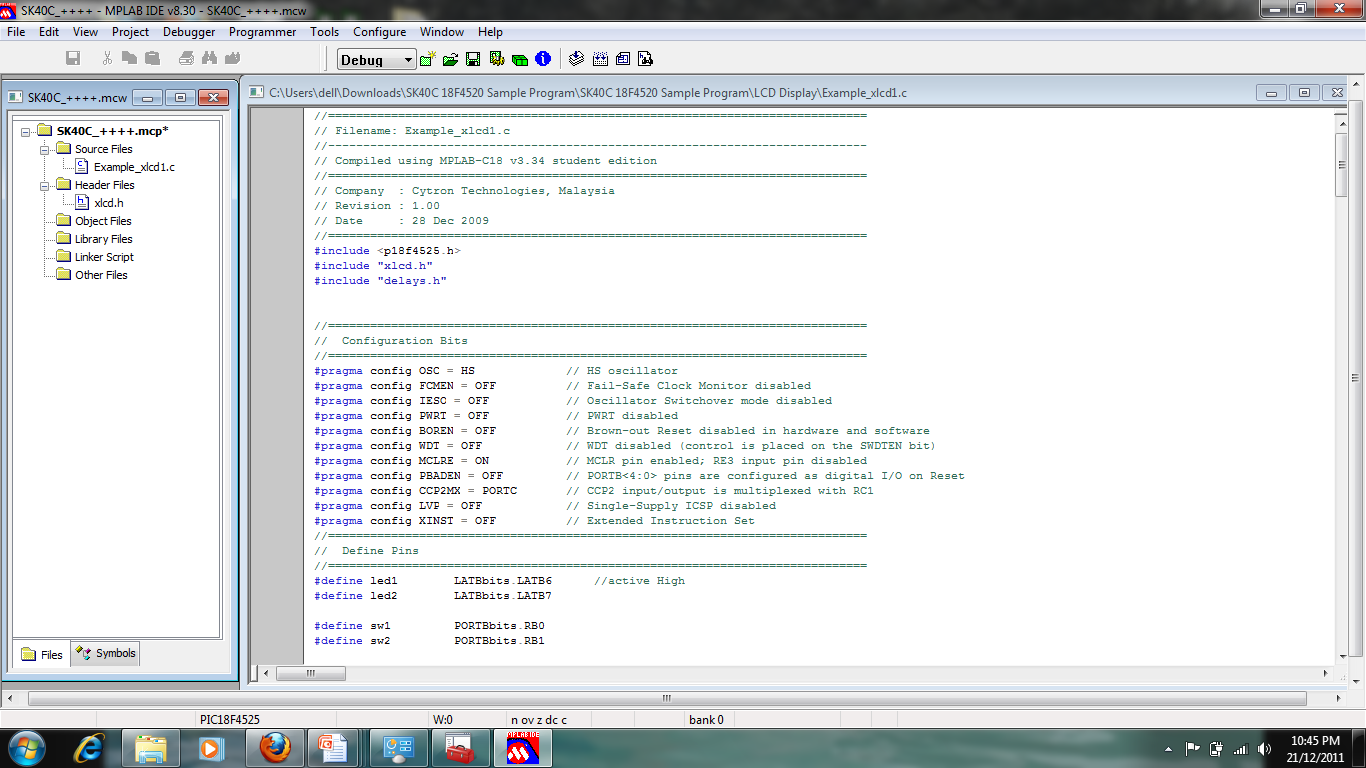Collapse the Header Files folder

45,185
